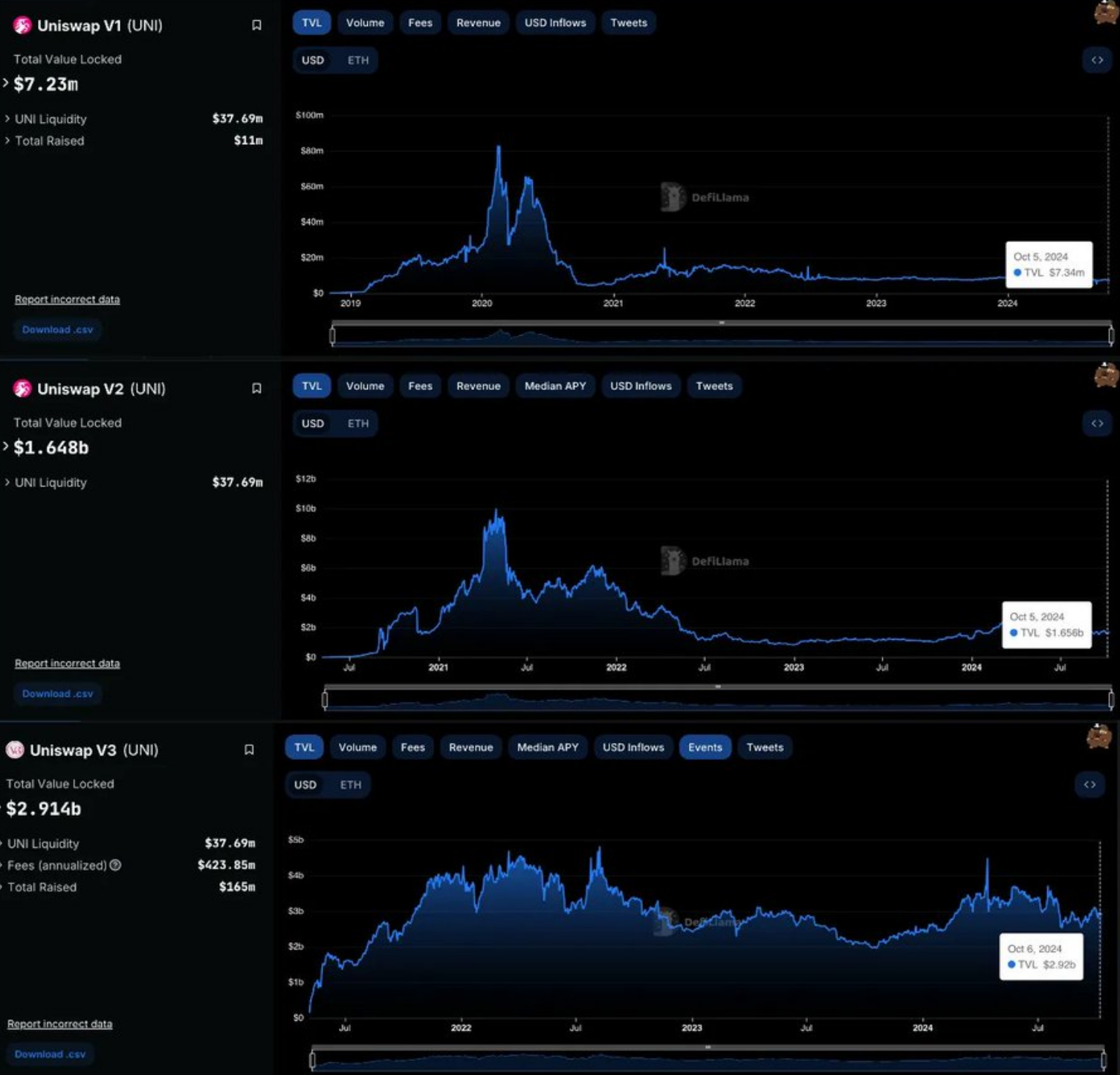Expand UNI Liquidity row in Uniswap V2
This screenshot has width=1120, height=1075.
click(7, 482)
